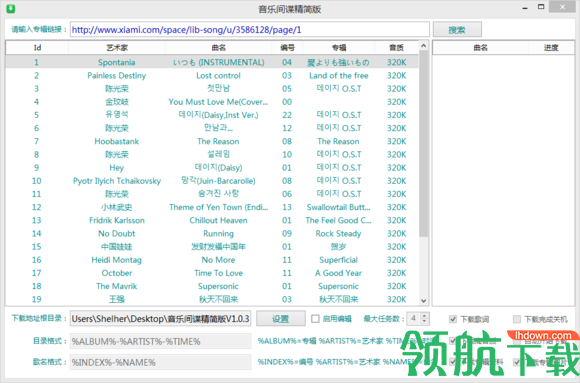Tick the 下载完成关机 checkbox
The width and height of the screenshot is (580, 383).
click(517, 319)
